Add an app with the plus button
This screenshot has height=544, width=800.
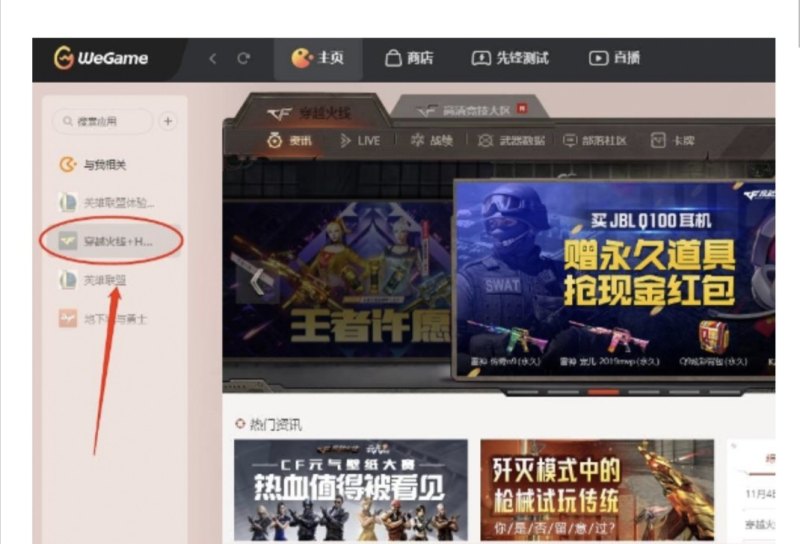pyautogui.click(x=168, y=121)
